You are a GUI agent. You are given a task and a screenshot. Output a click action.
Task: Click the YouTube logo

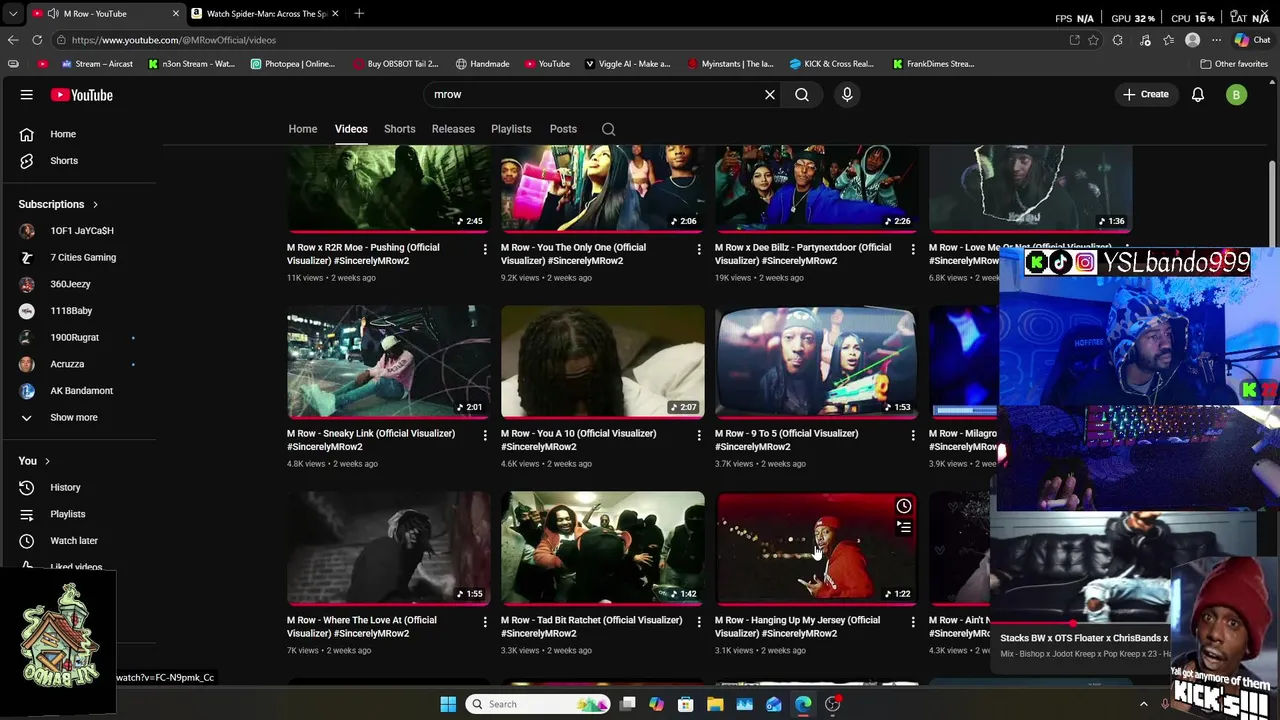(82, 95)
